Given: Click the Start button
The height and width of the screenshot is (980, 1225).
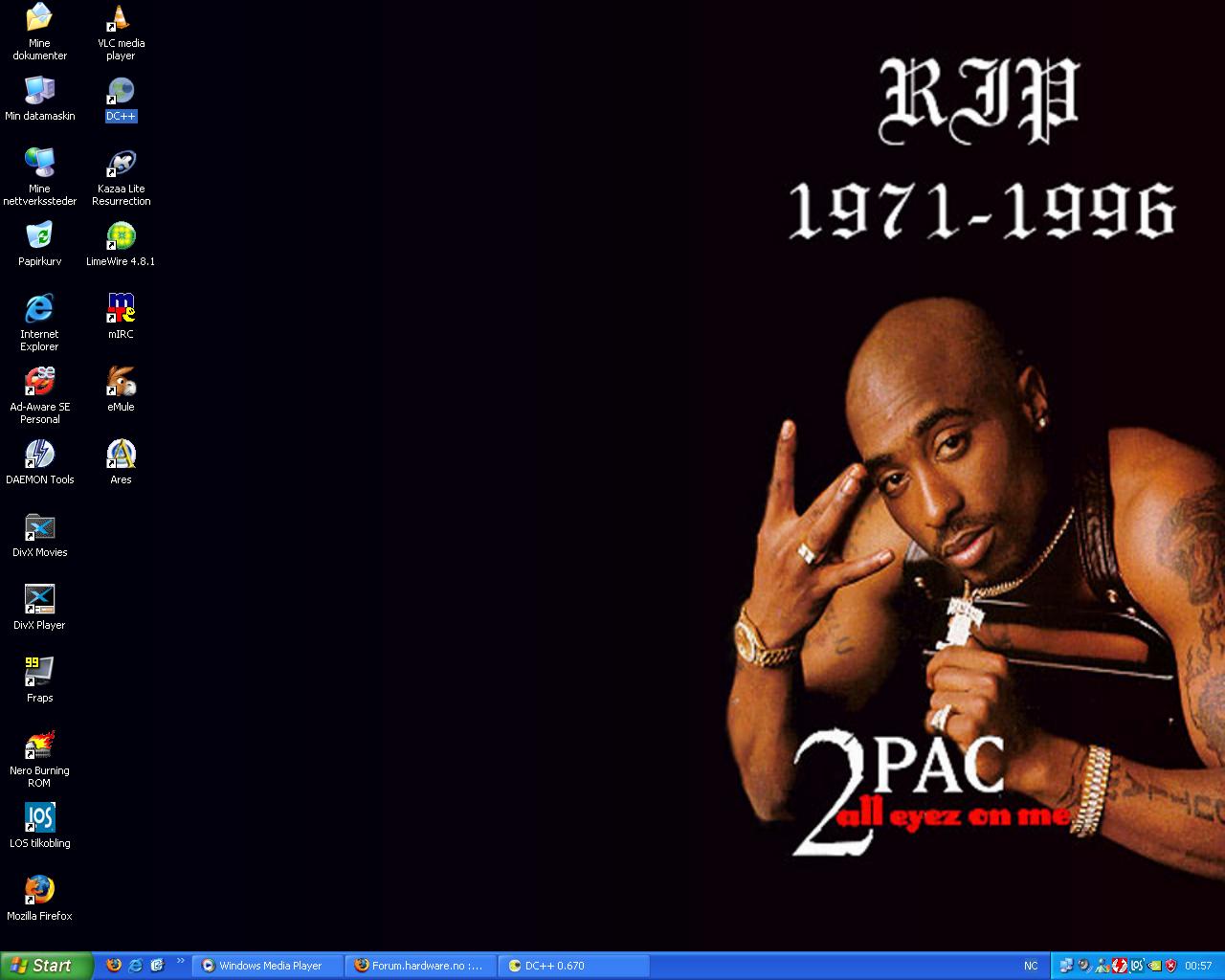Looking at the screenshot, I should (x=47, y=966).
